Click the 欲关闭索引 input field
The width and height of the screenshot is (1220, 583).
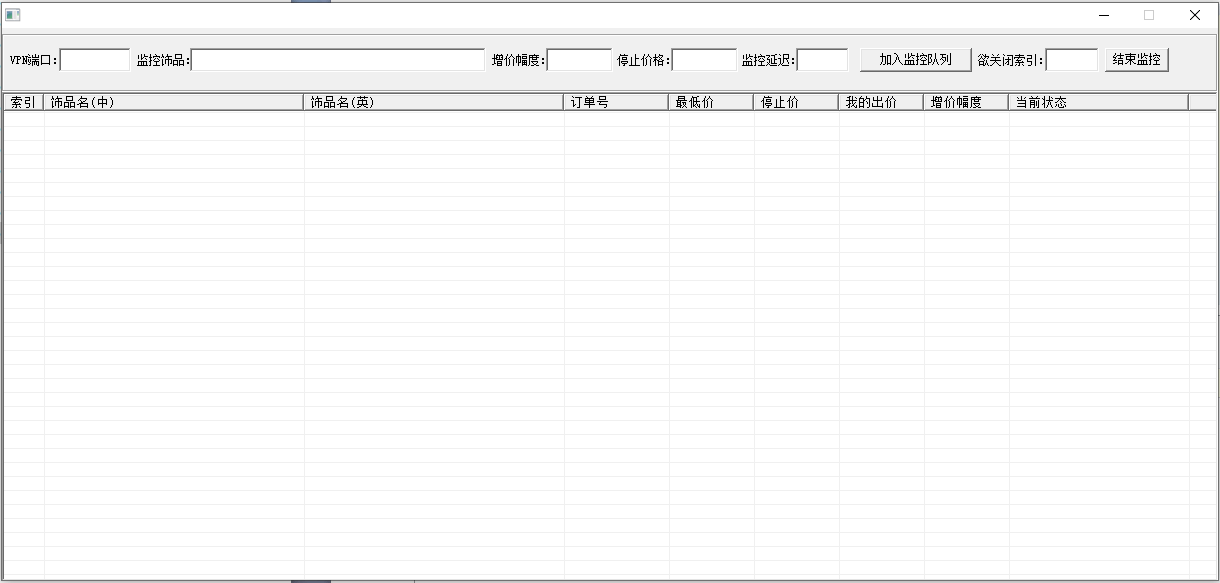(1071, 60)
